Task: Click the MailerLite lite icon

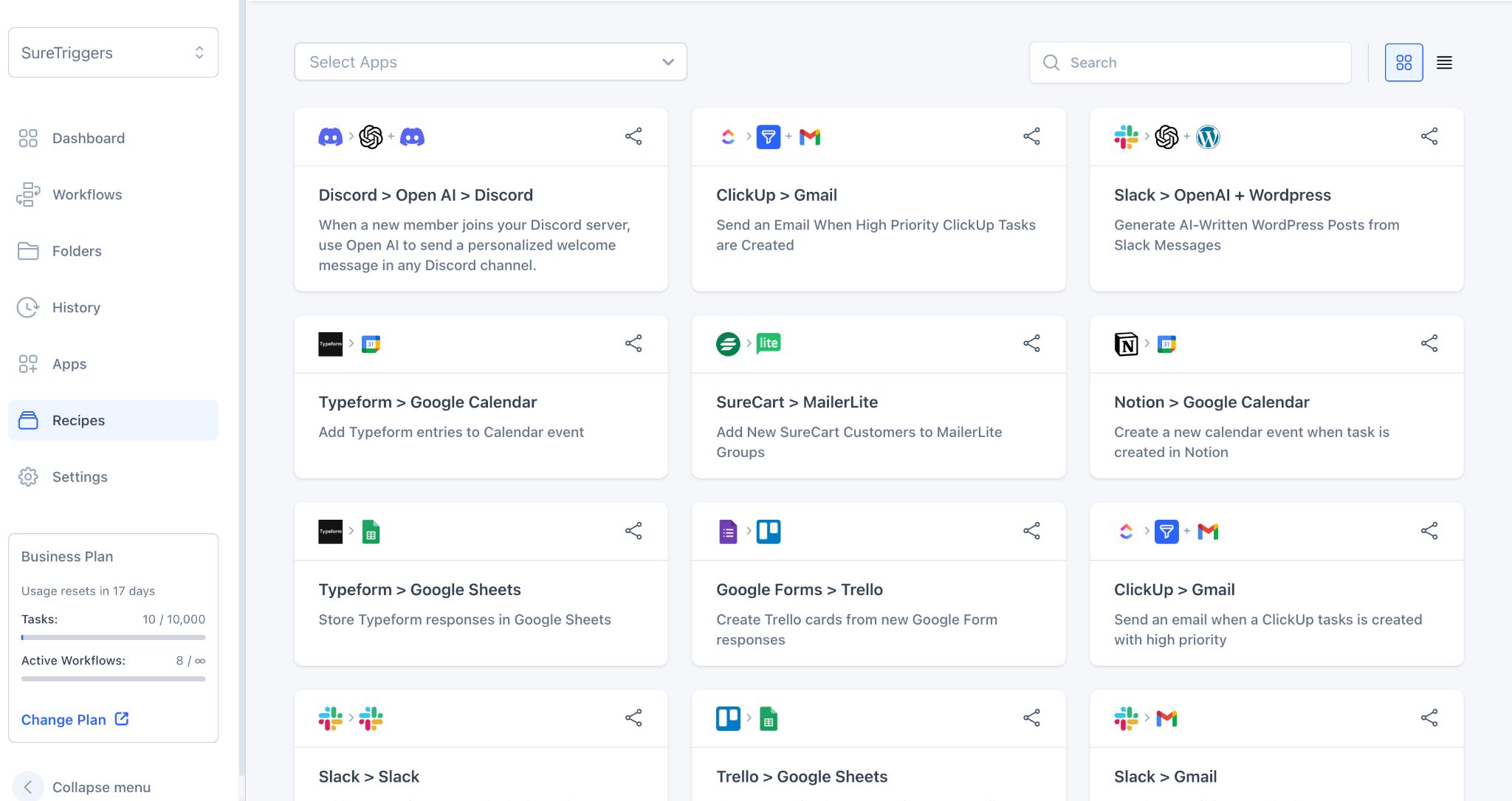Action: pos(769,343)
